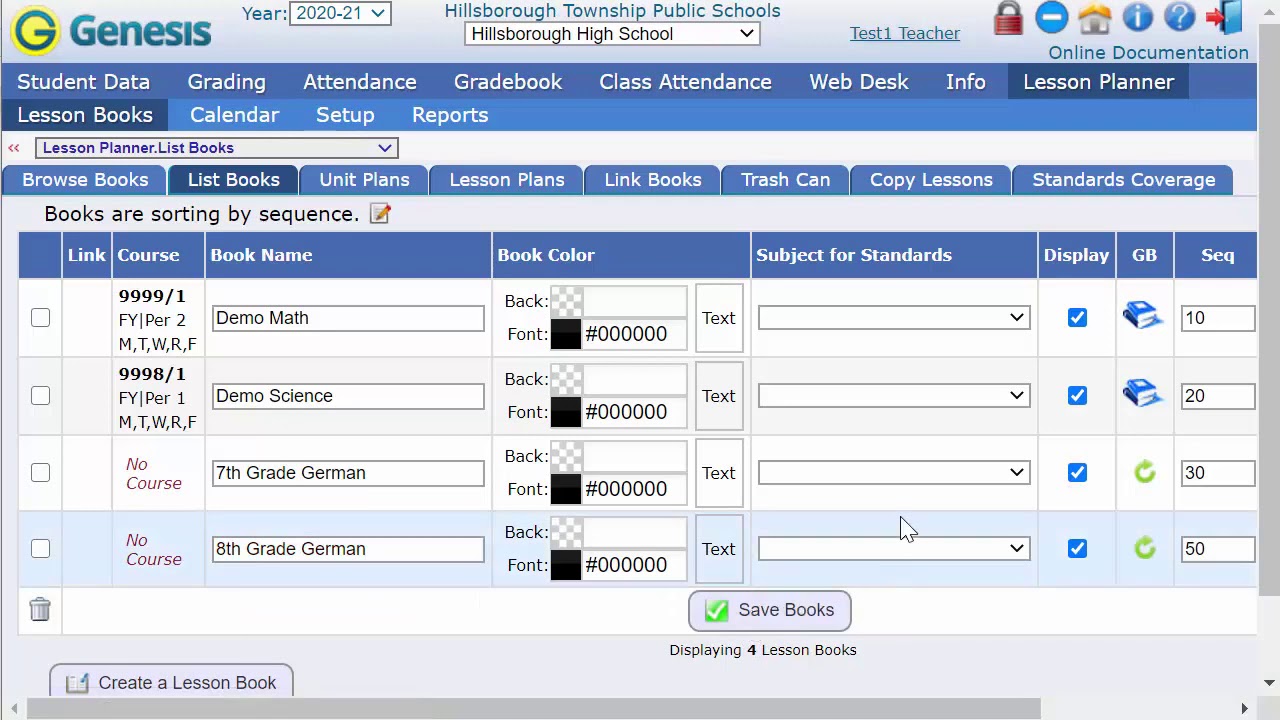The width and height of the screenshot is (1280, 720).
Task: Select checkbox for 8th Grade German row
Action: [40, 549]
